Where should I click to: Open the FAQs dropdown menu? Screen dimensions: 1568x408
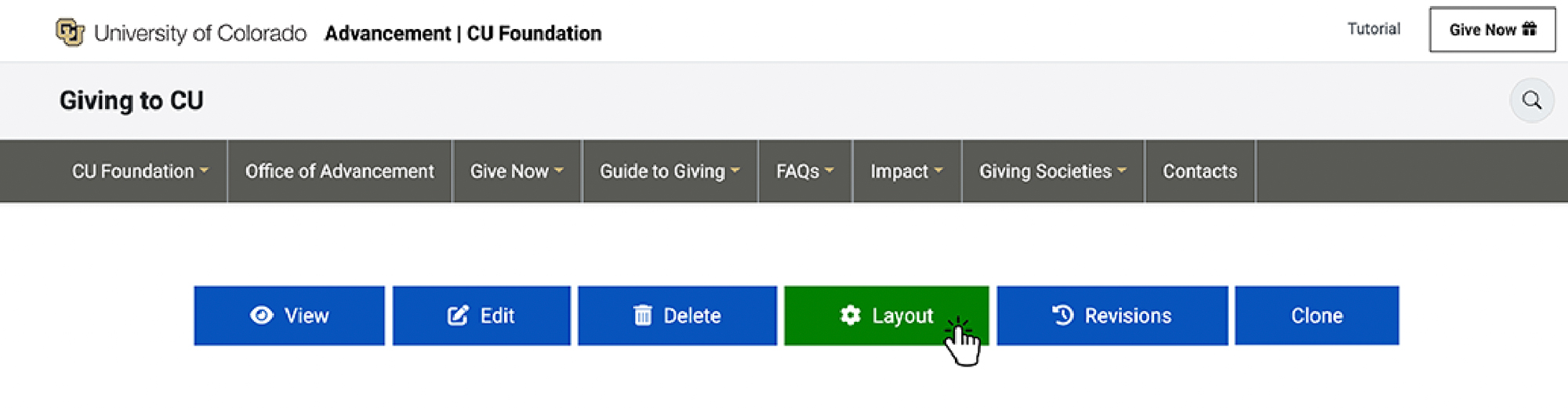[804, 172]
